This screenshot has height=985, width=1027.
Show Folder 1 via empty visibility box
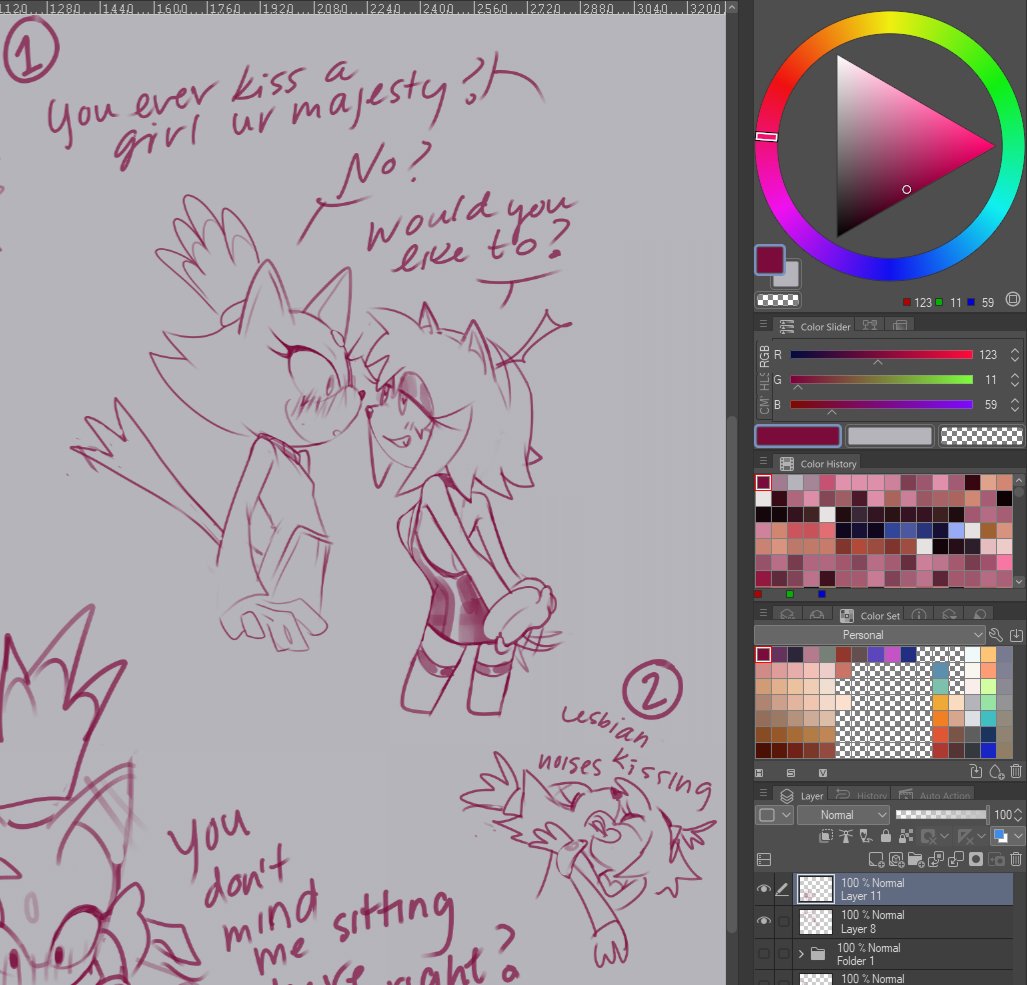[x=764, y=954]
